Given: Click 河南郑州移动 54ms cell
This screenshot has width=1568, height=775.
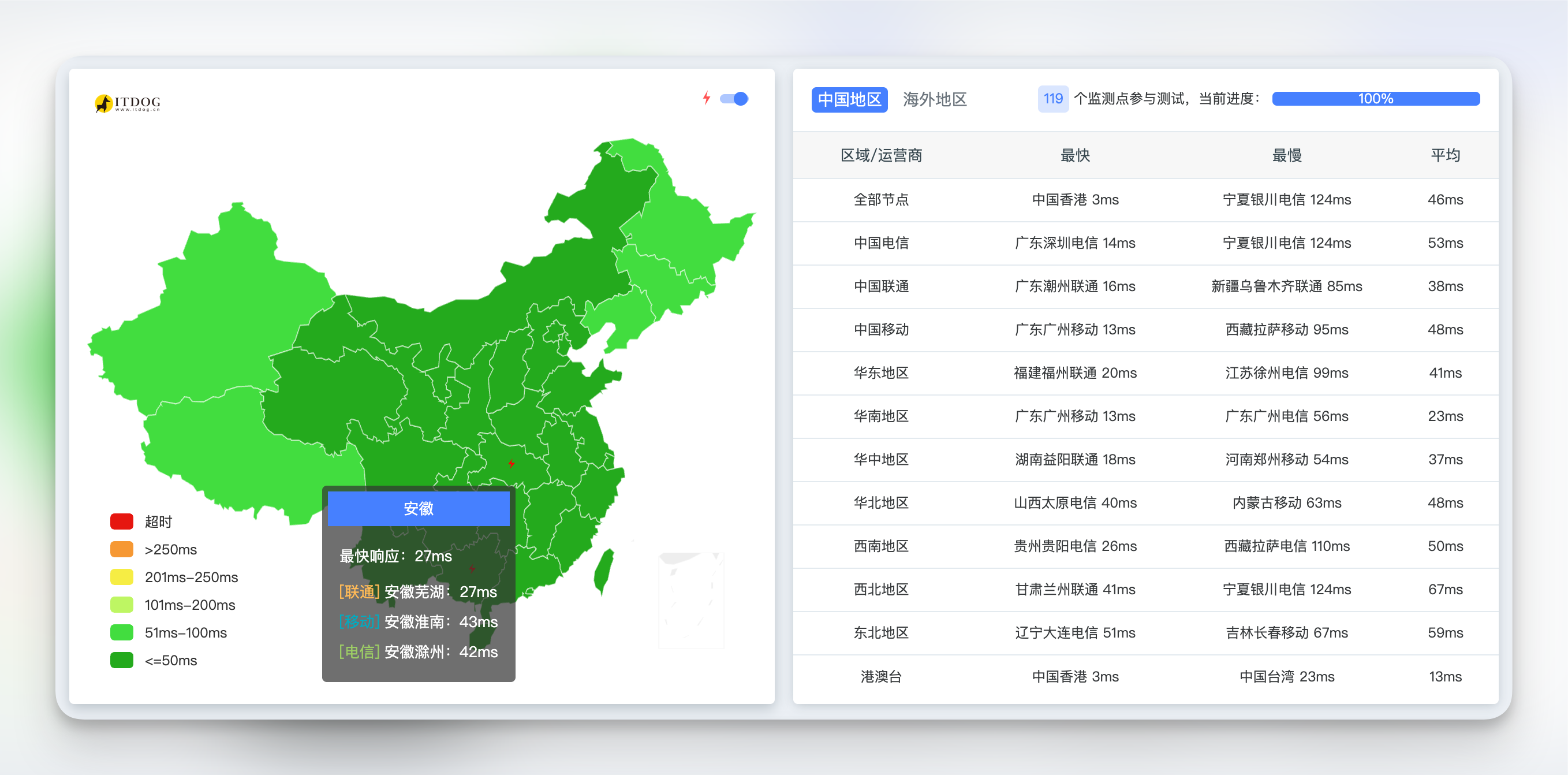Looking at the screenshot, I should tap(1287, 459).
